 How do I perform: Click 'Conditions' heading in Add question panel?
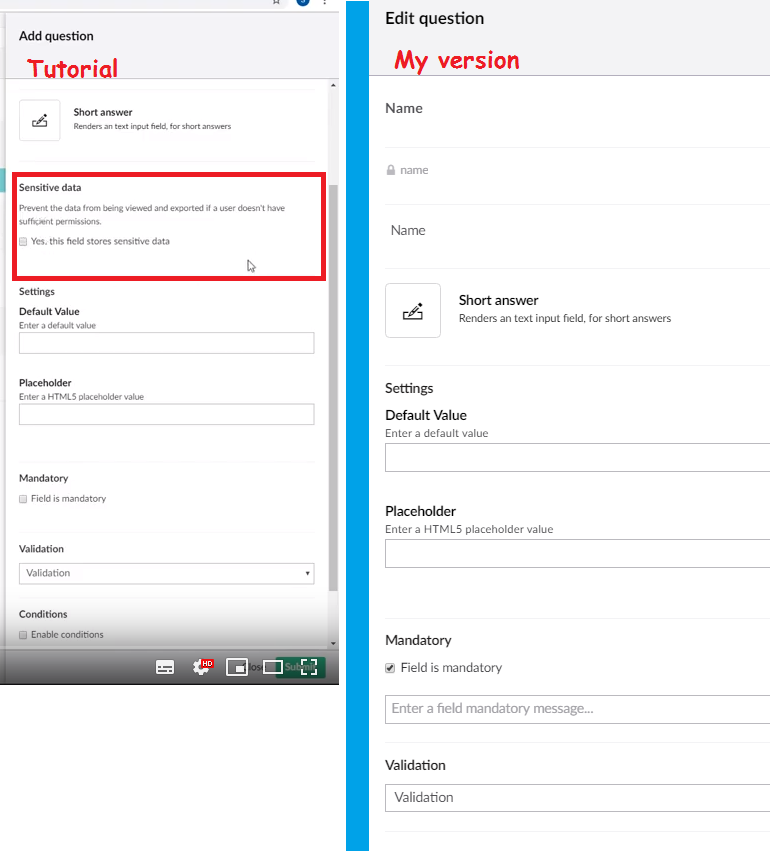coord(43,614)
